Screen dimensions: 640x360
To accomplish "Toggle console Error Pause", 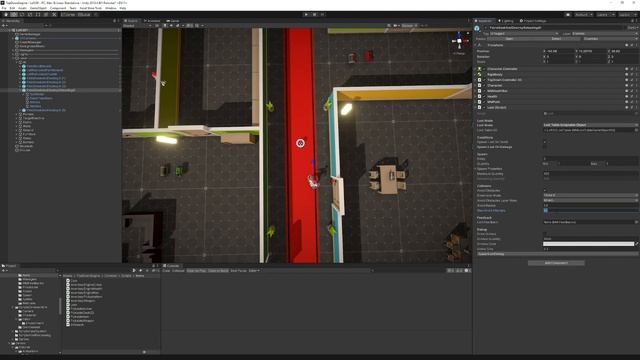I will tap(238, 271).
